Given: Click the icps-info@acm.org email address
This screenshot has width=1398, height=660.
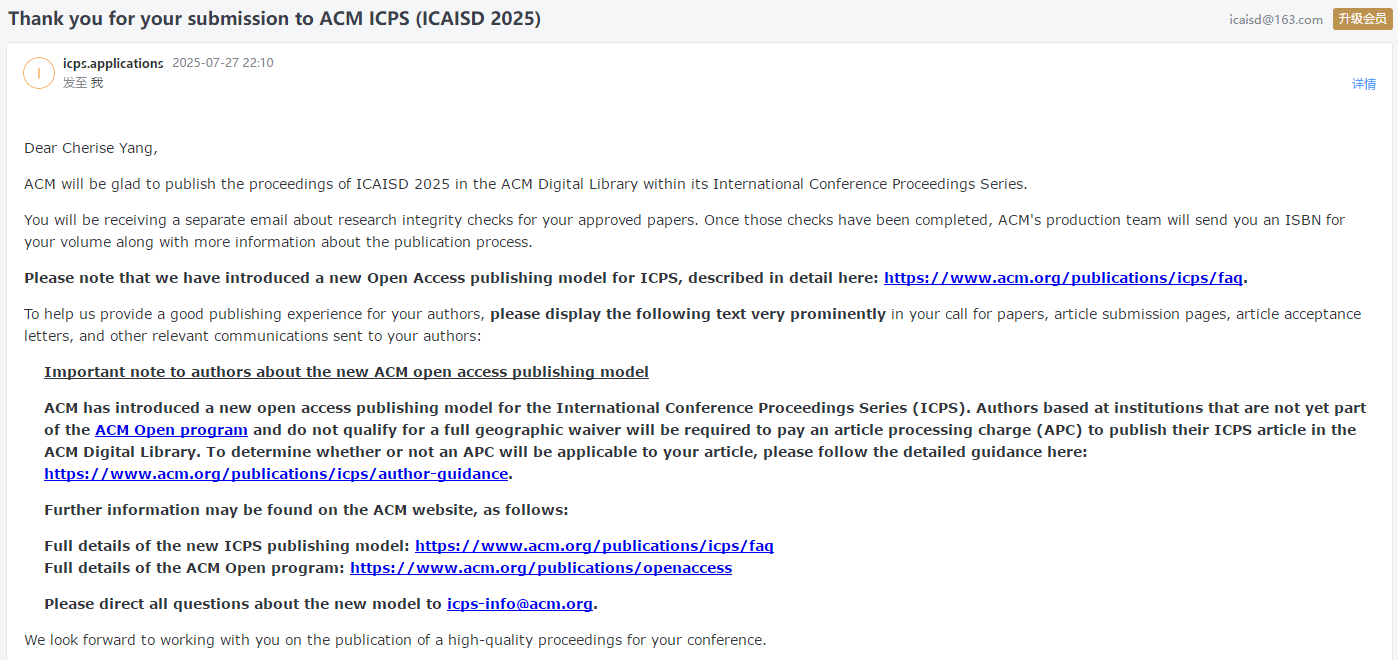Looking at the screenshot, I should [x=520, y=604].
